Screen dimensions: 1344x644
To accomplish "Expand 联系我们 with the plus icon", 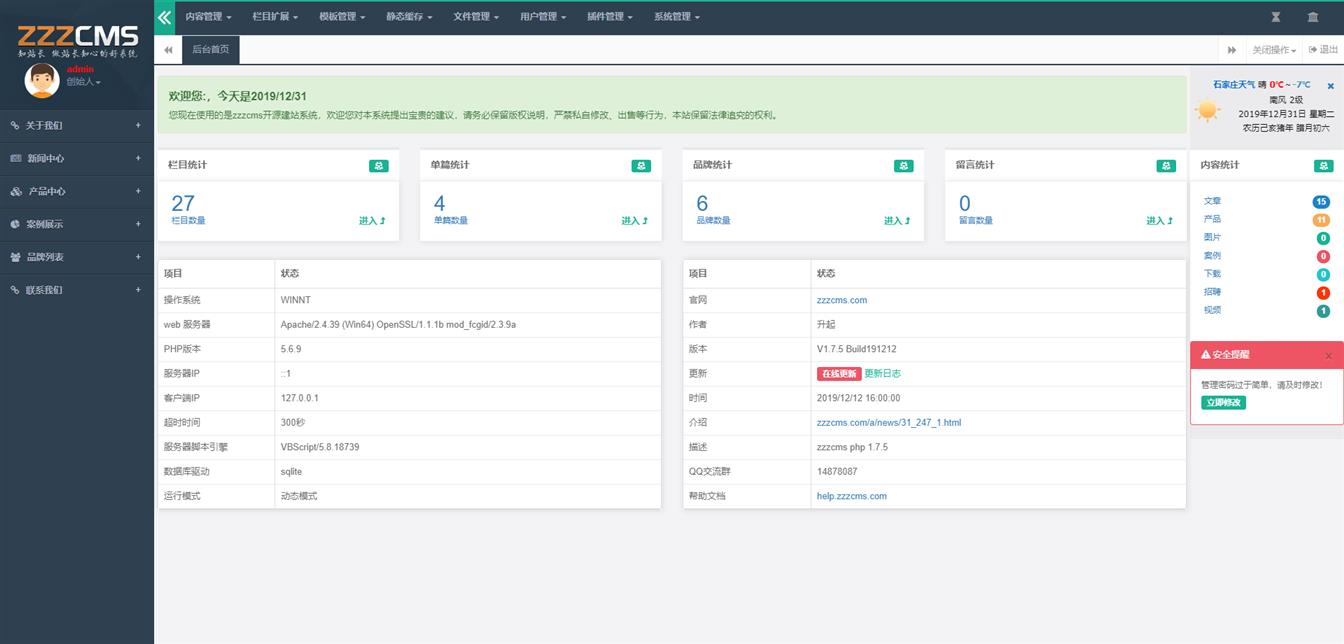I will click(138, 290).
